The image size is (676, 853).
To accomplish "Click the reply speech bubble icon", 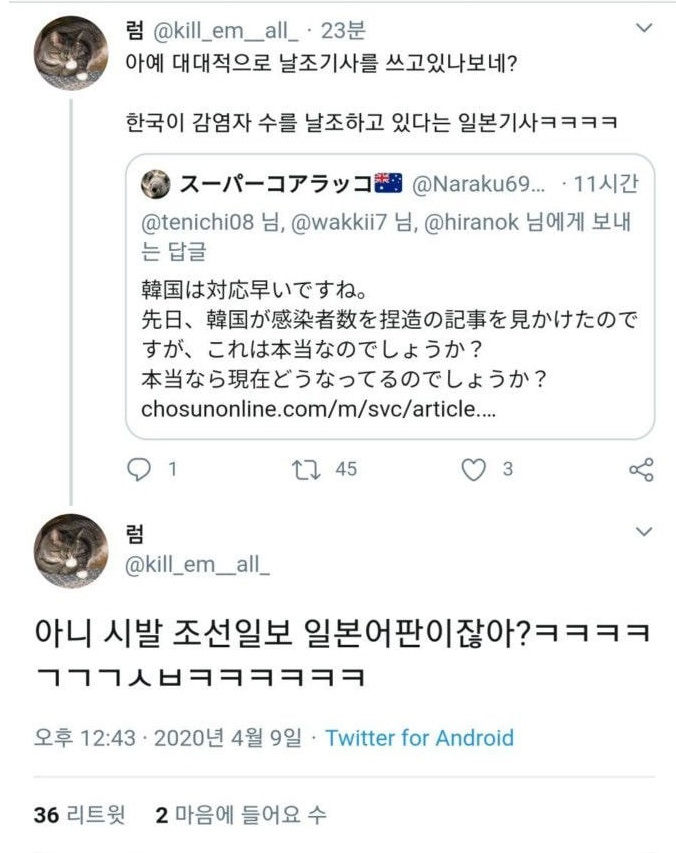I will (x=141, y=468).
